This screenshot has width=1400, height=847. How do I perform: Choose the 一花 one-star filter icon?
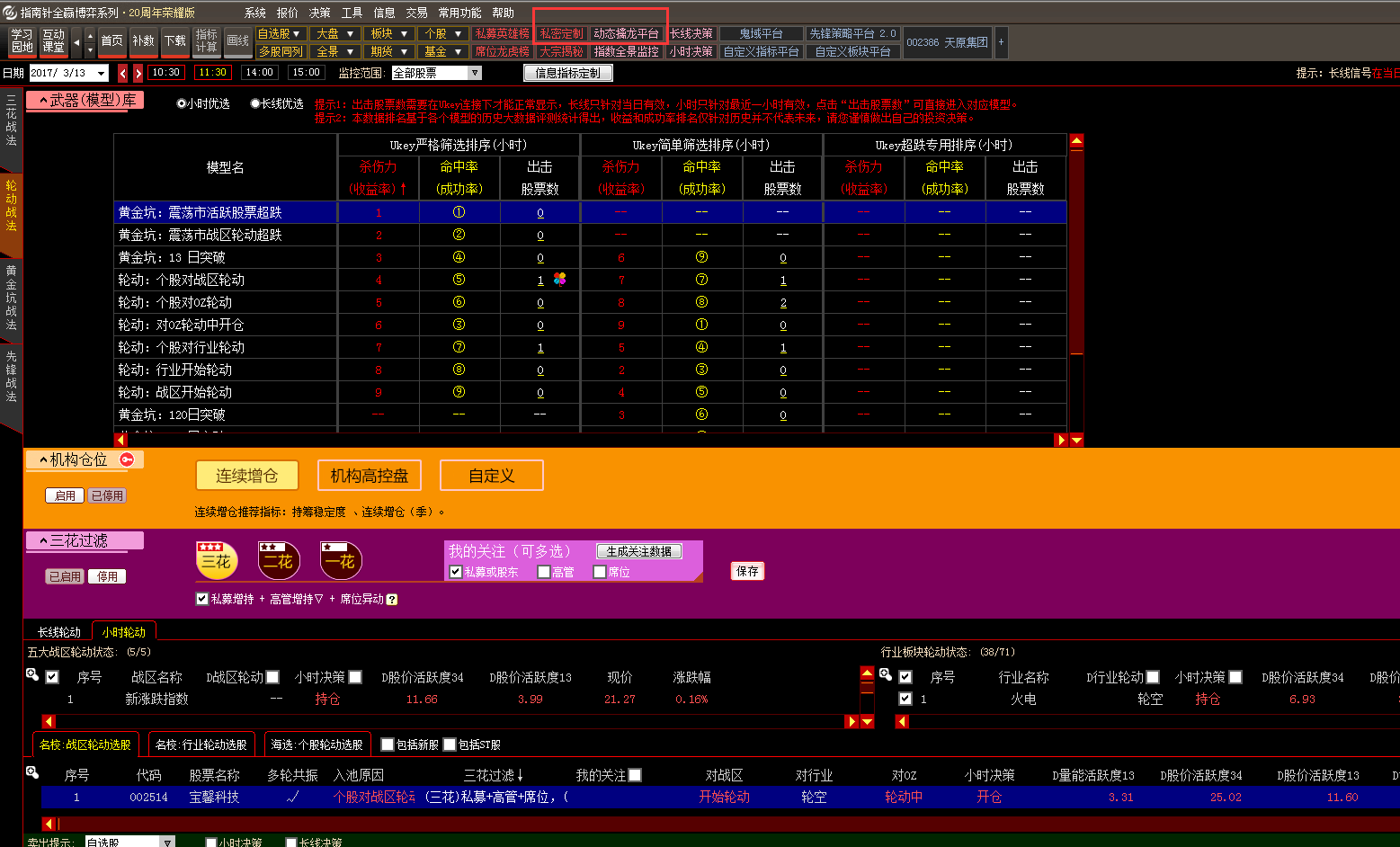pyautogui.click(x=341, y=561)
